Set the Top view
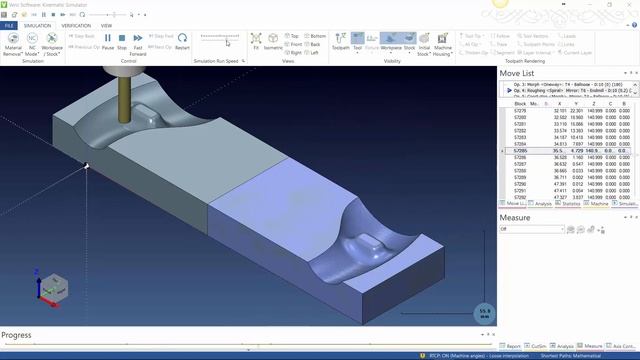The image size is (640, 360). tap(292, 36)
